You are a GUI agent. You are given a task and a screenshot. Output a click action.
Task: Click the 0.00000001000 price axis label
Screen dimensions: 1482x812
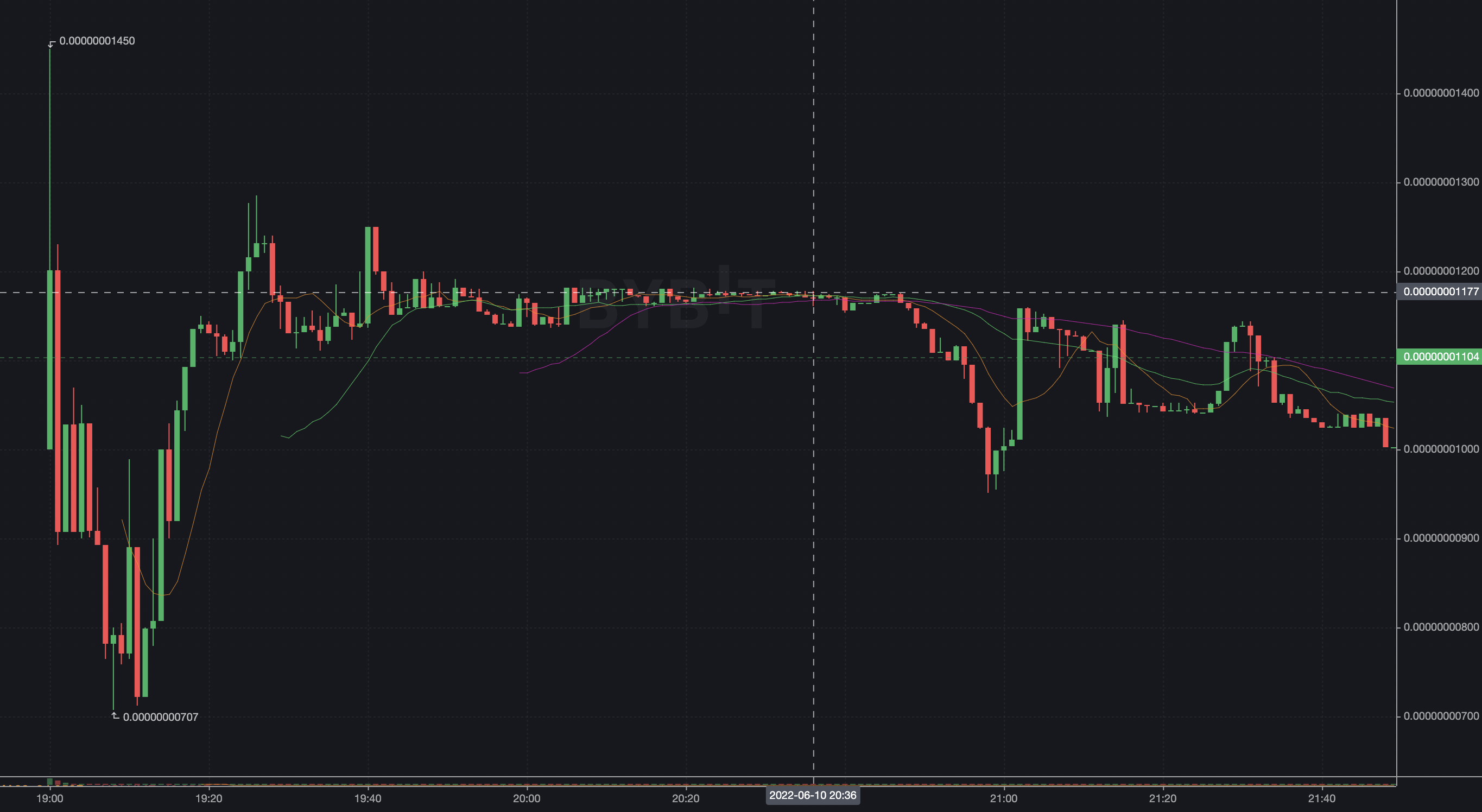click(1441, 449)
